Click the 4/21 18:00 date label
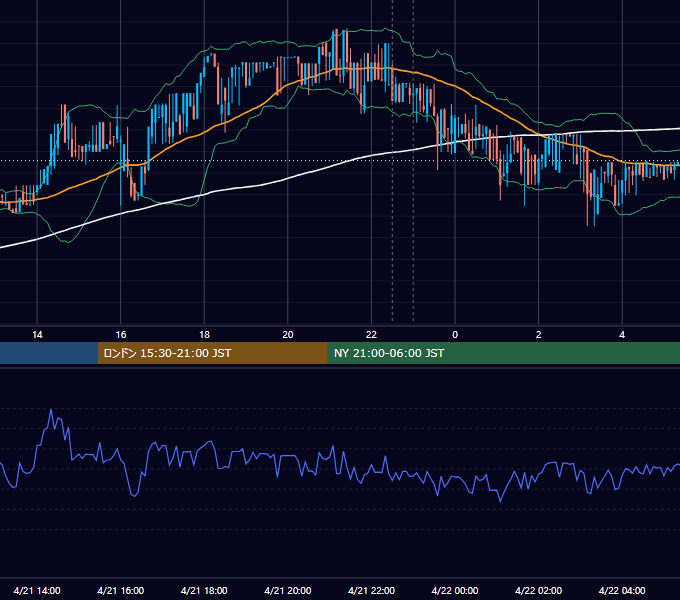The width and height of the screenshot is (680, 600). tap(204, 590)
